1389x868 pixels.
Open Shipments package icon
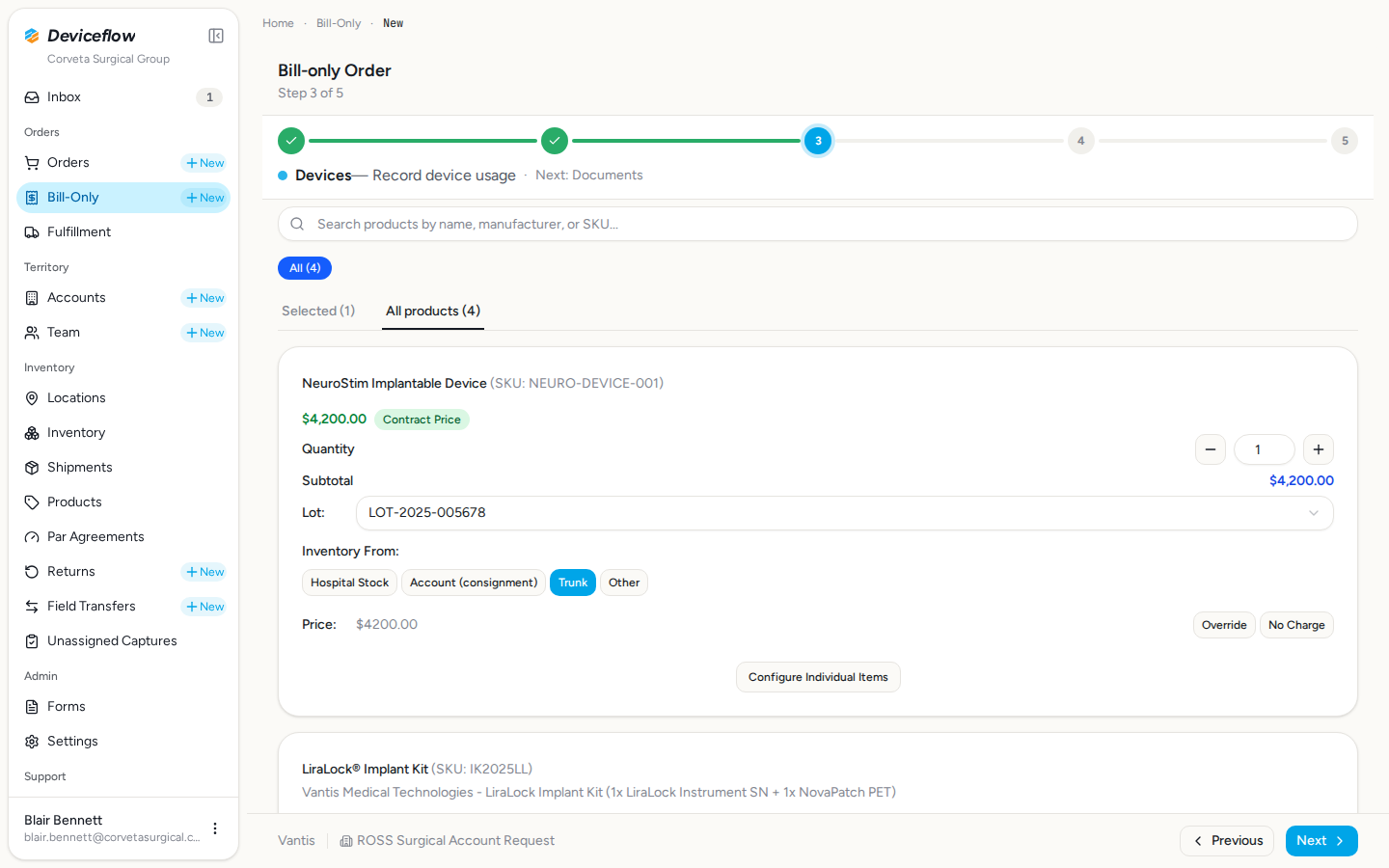click(32, 468)
